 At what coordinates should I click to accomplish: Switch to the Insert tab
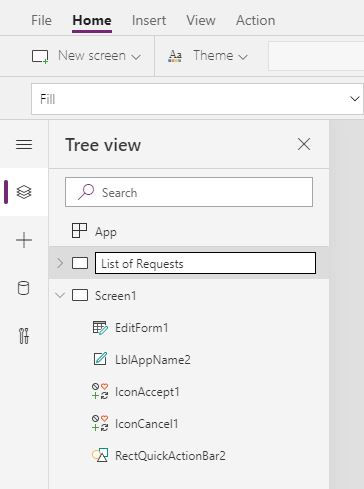coord(149,20)
